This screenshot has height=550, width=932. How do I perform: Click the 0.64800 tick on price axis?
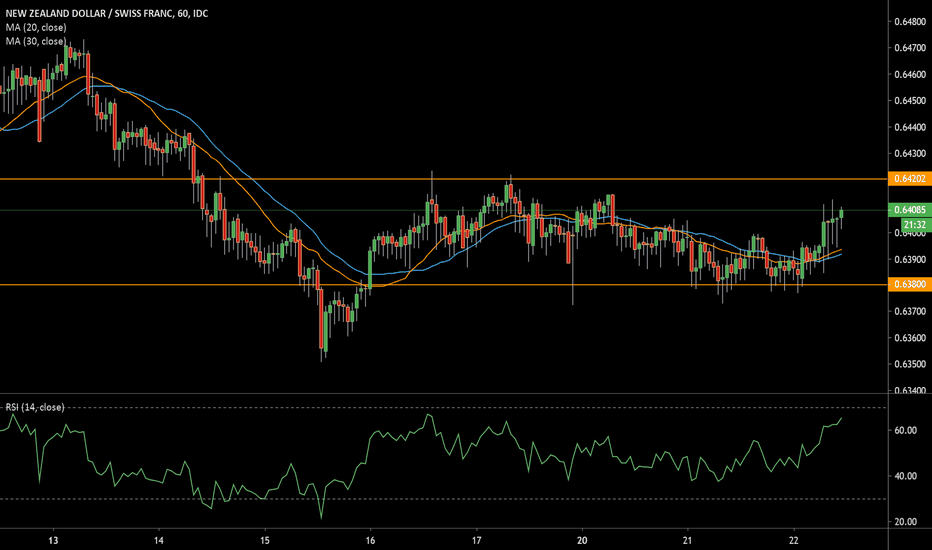[908, 21]
